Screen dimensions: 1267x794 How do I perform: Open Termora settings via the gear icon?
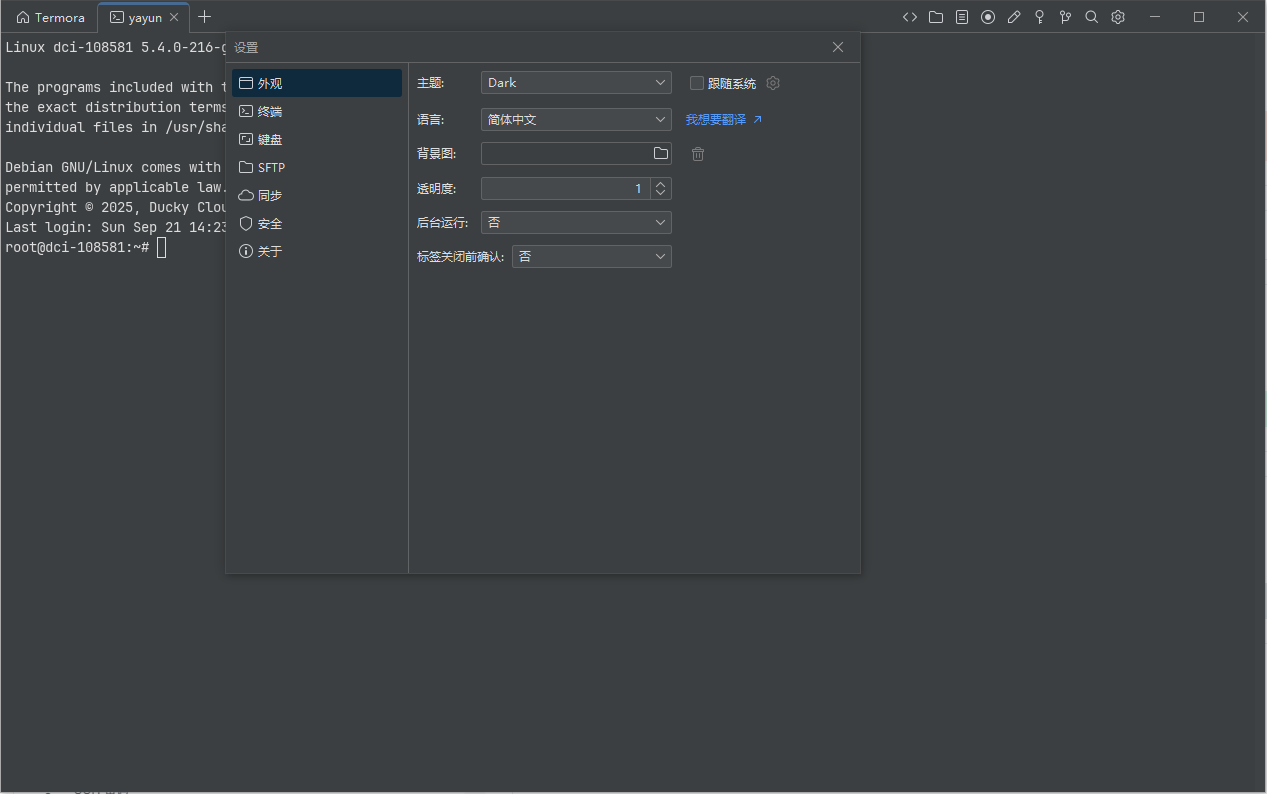pyautogui.click(x=1117, y=17)
